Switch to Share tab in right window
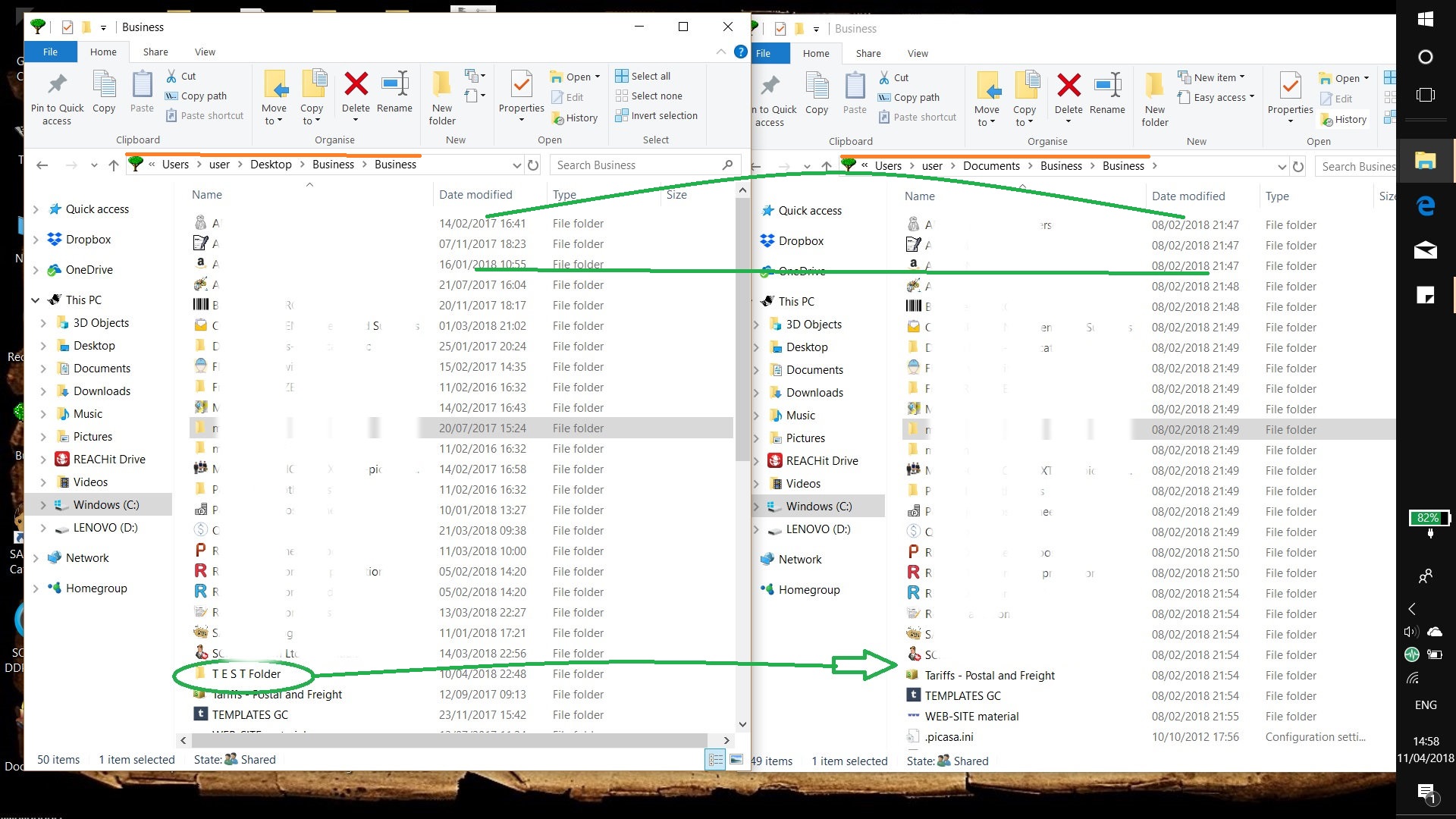Image resolution: width=1456 pixels, height=819 pixels. [868, 53]
